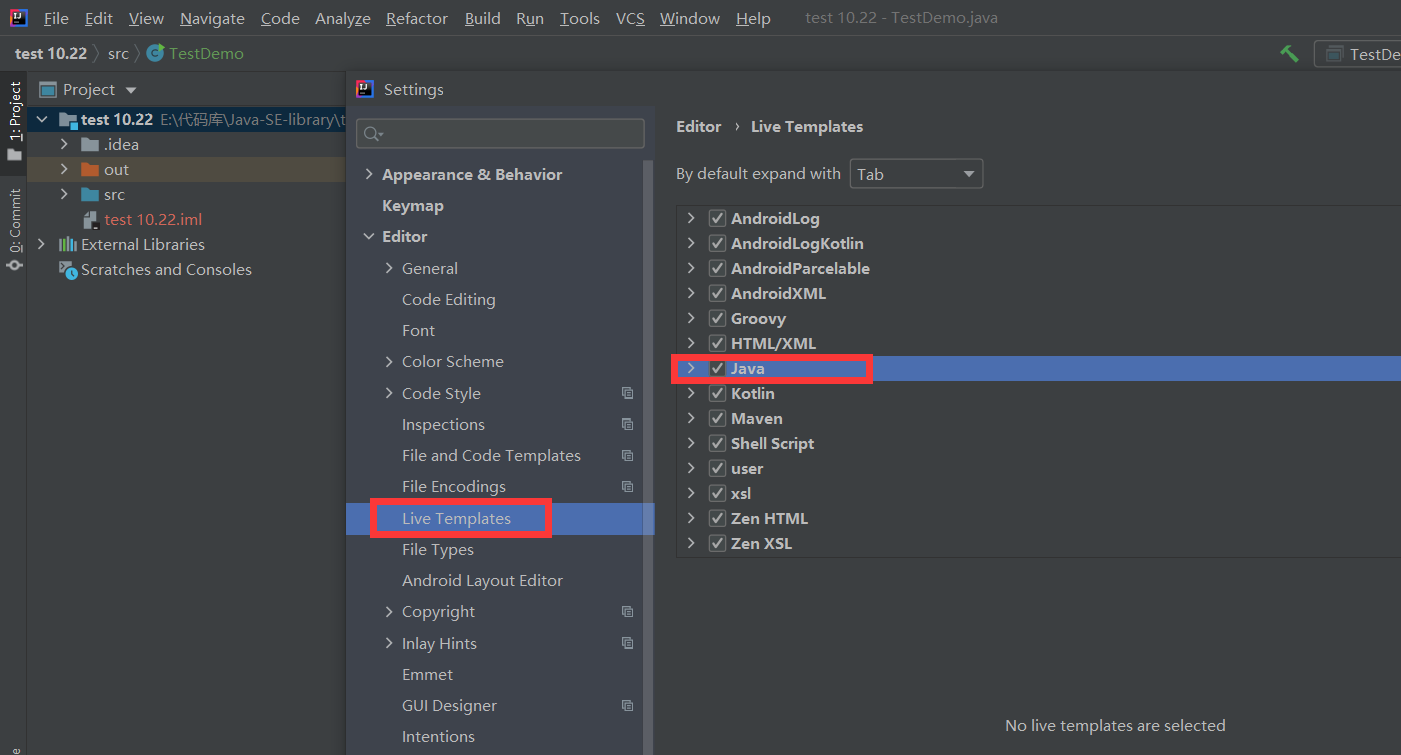
Task: Uncheck the AndroidLogKotlin template group
Action: 717,243
